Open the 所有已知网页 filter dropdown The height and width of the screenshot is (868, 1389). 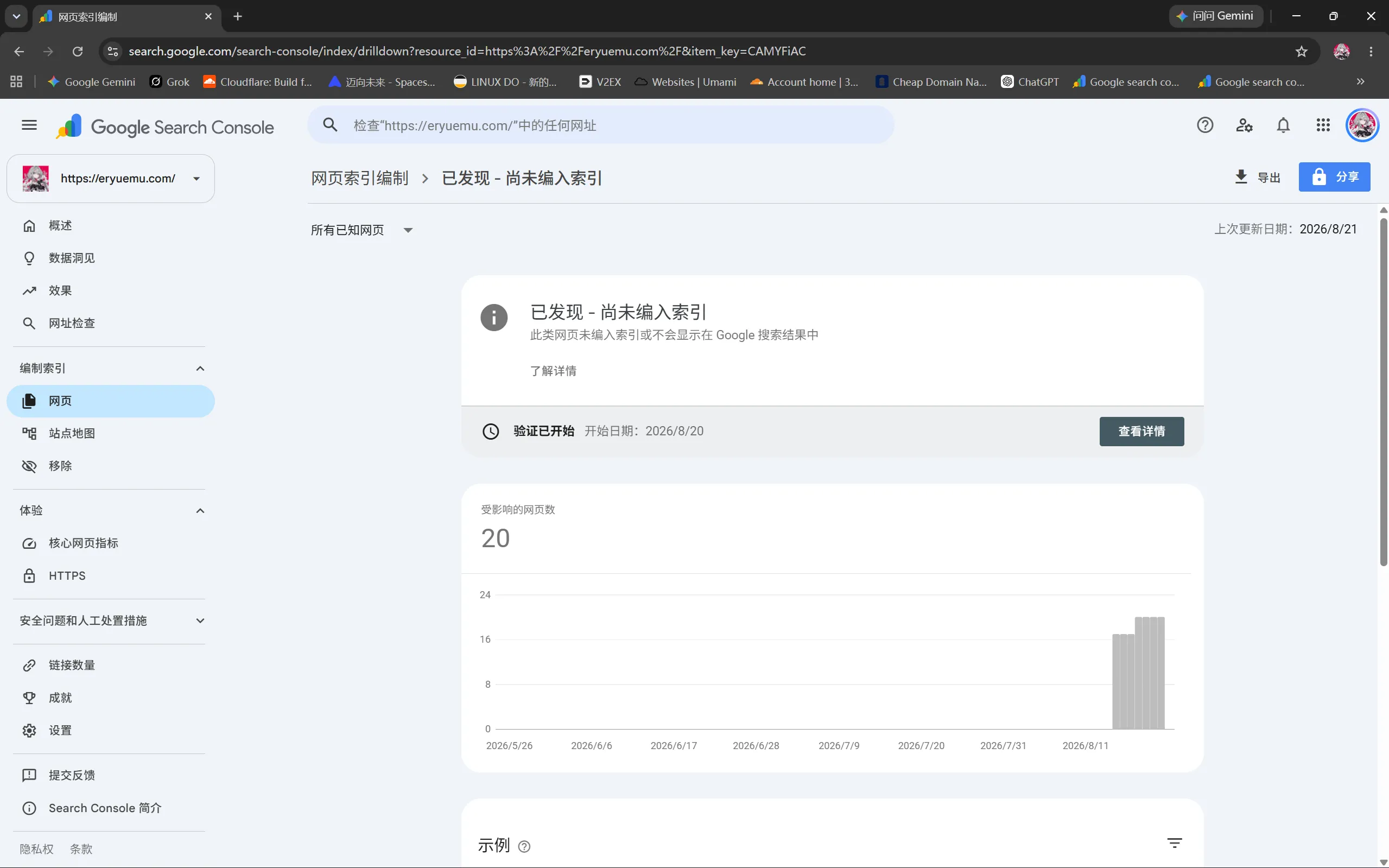[x=361, y=230]
